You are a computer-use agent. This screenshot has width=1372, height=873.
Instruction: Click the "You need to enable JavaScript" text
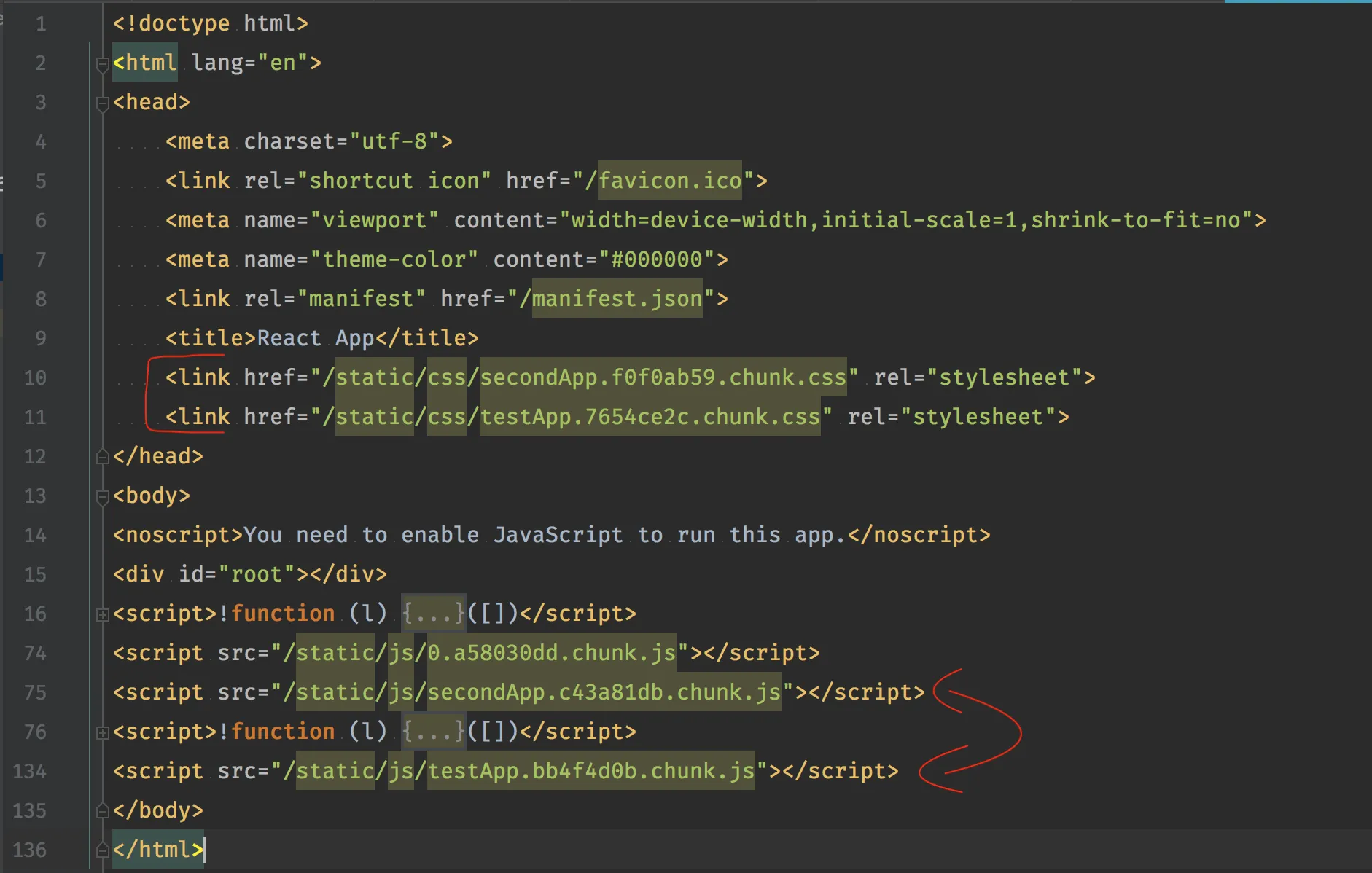(434, 535)
